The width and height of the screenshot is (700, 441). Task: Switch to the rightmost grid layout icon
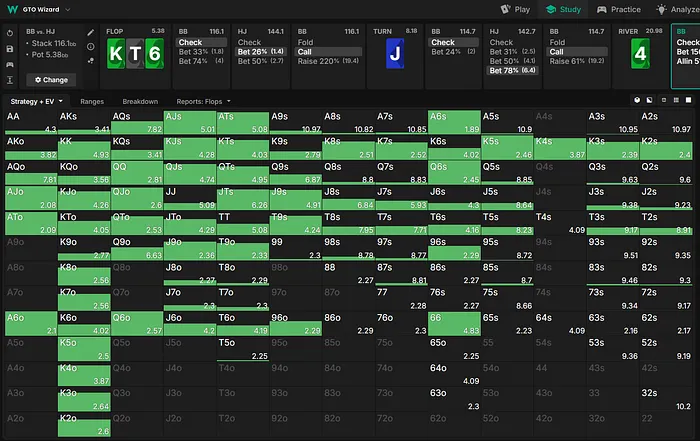(x=686, y=101)
